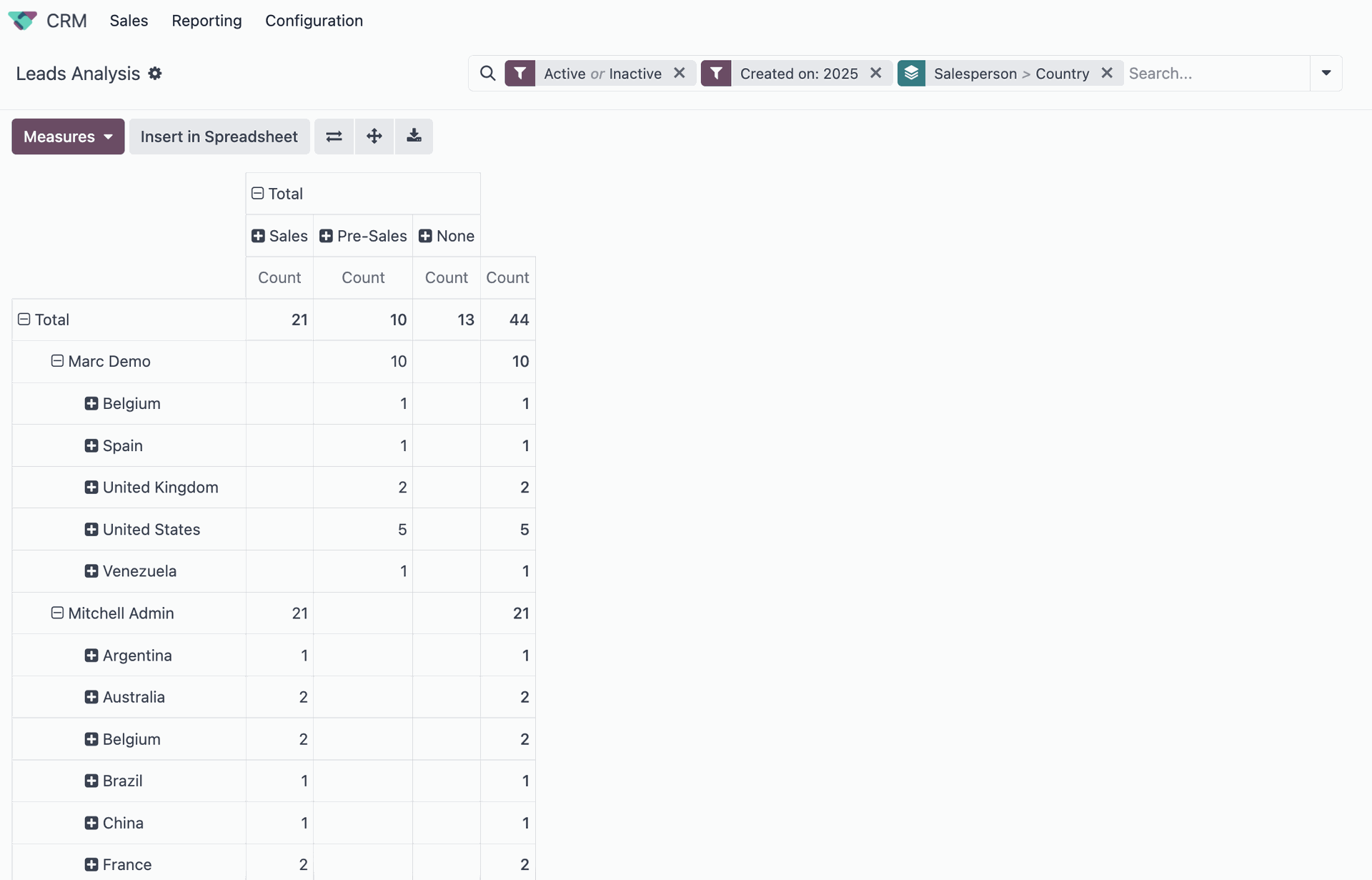Image resolution: width=1372 pixels, height=880 pixels.
Task: Remove the Active or Inactive filter
Action: 680,73
